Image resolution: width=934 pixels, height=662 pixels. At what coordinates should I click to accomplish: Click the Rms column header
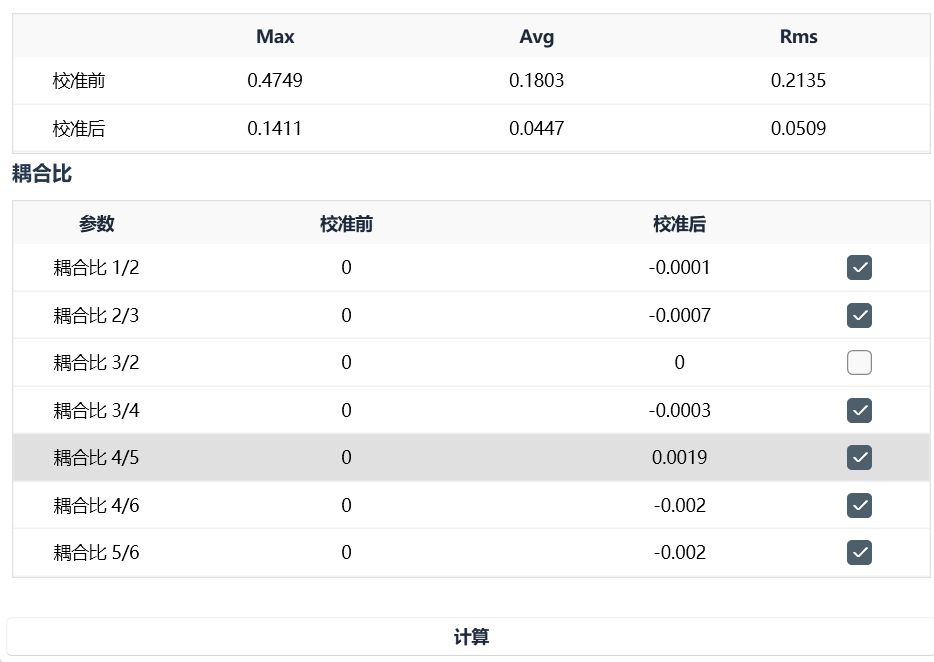pos(798,36)
